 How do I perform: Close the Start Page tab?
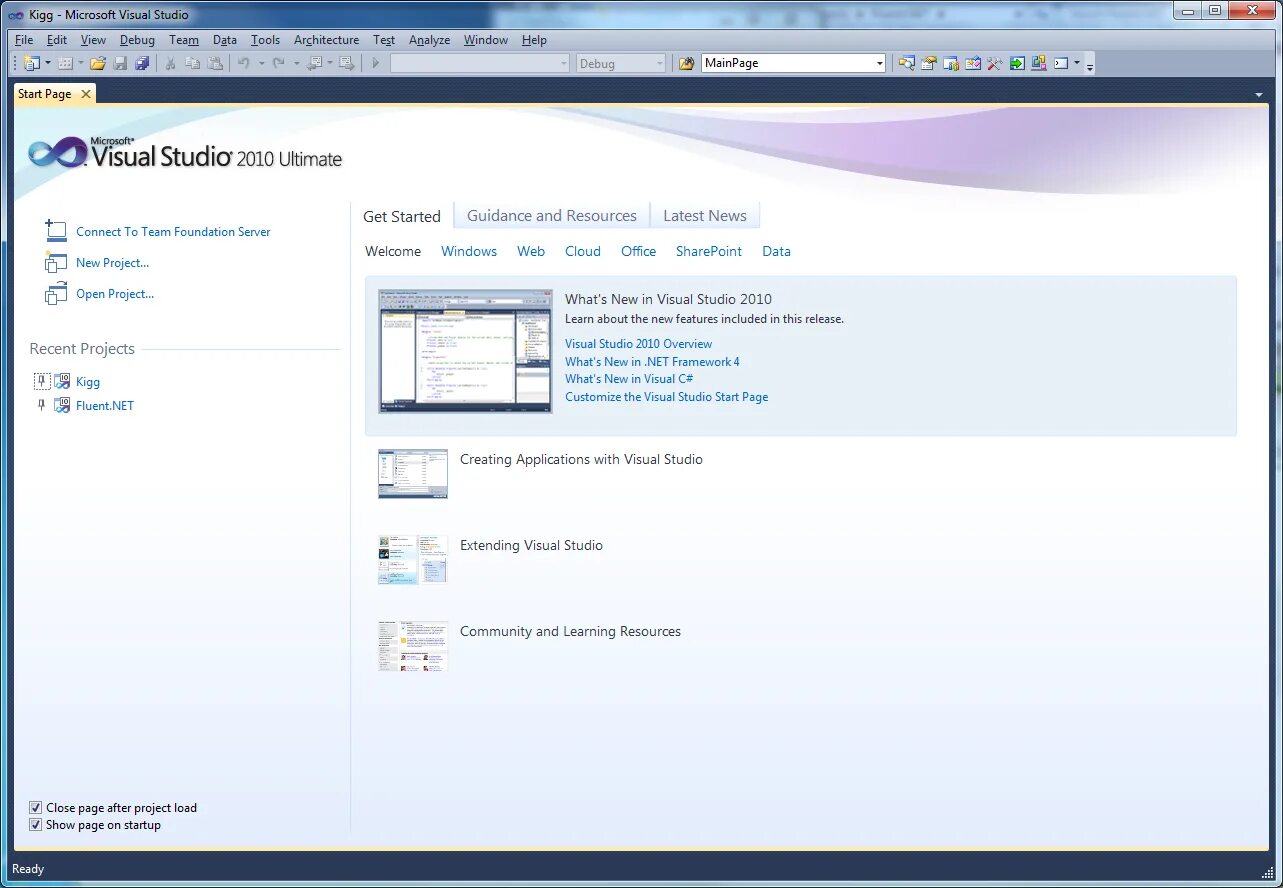86,94
